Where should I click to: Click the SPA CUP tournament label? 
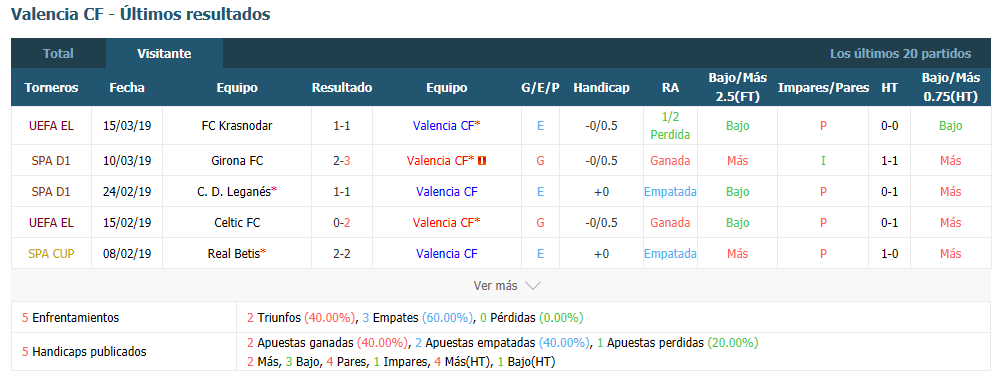tap(51, 254)
